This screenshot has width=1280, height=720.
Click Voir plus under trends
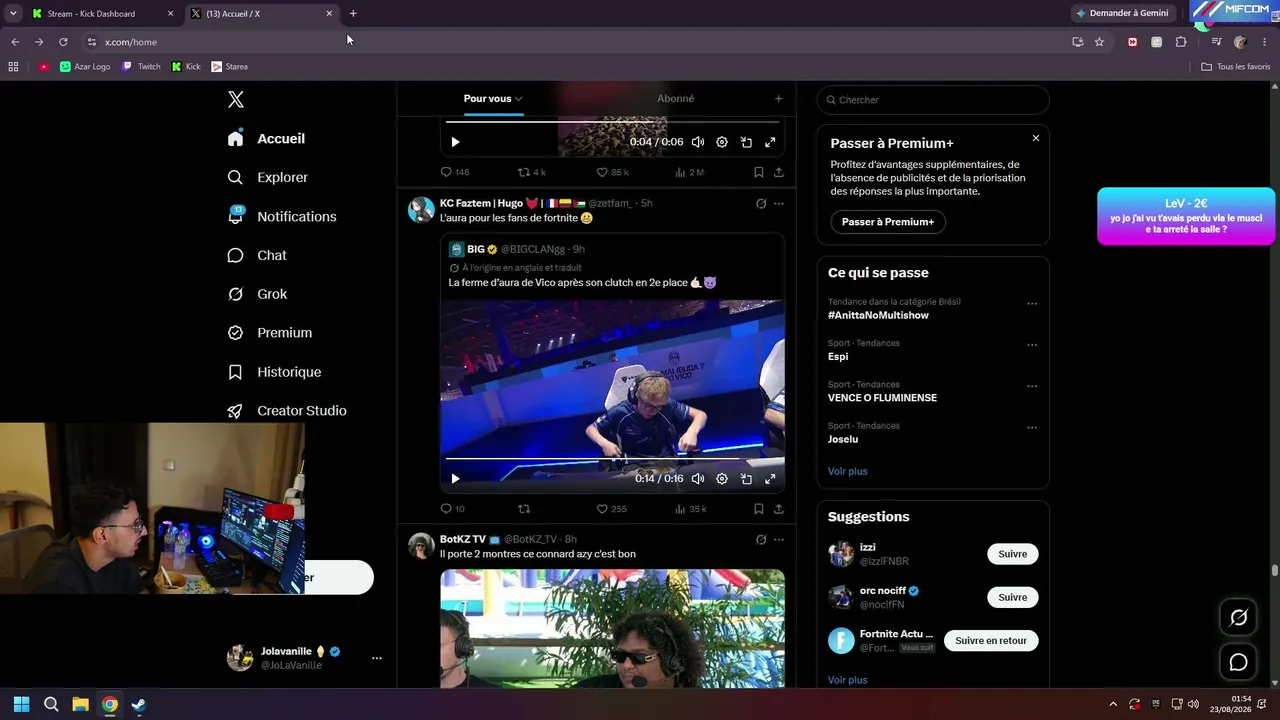848,471
